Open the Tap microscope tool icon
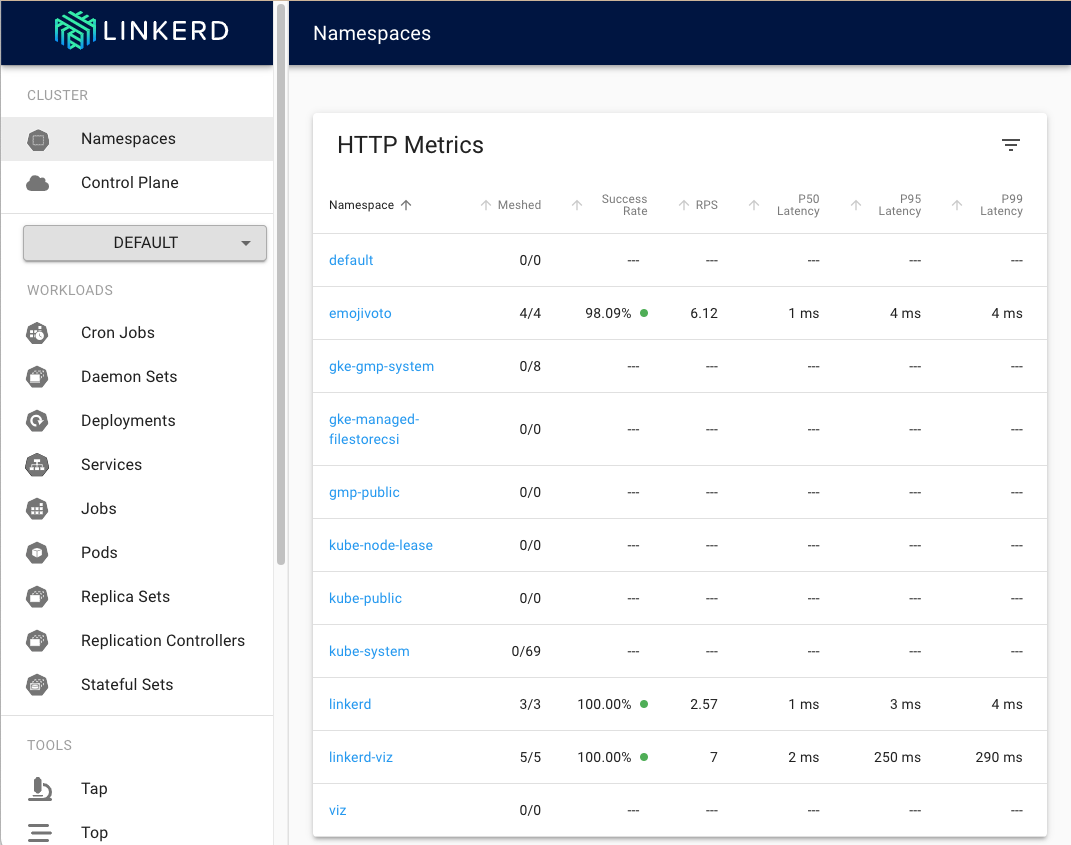The width and height of the screenshot is (1071, 845). (x=40, y=789)
